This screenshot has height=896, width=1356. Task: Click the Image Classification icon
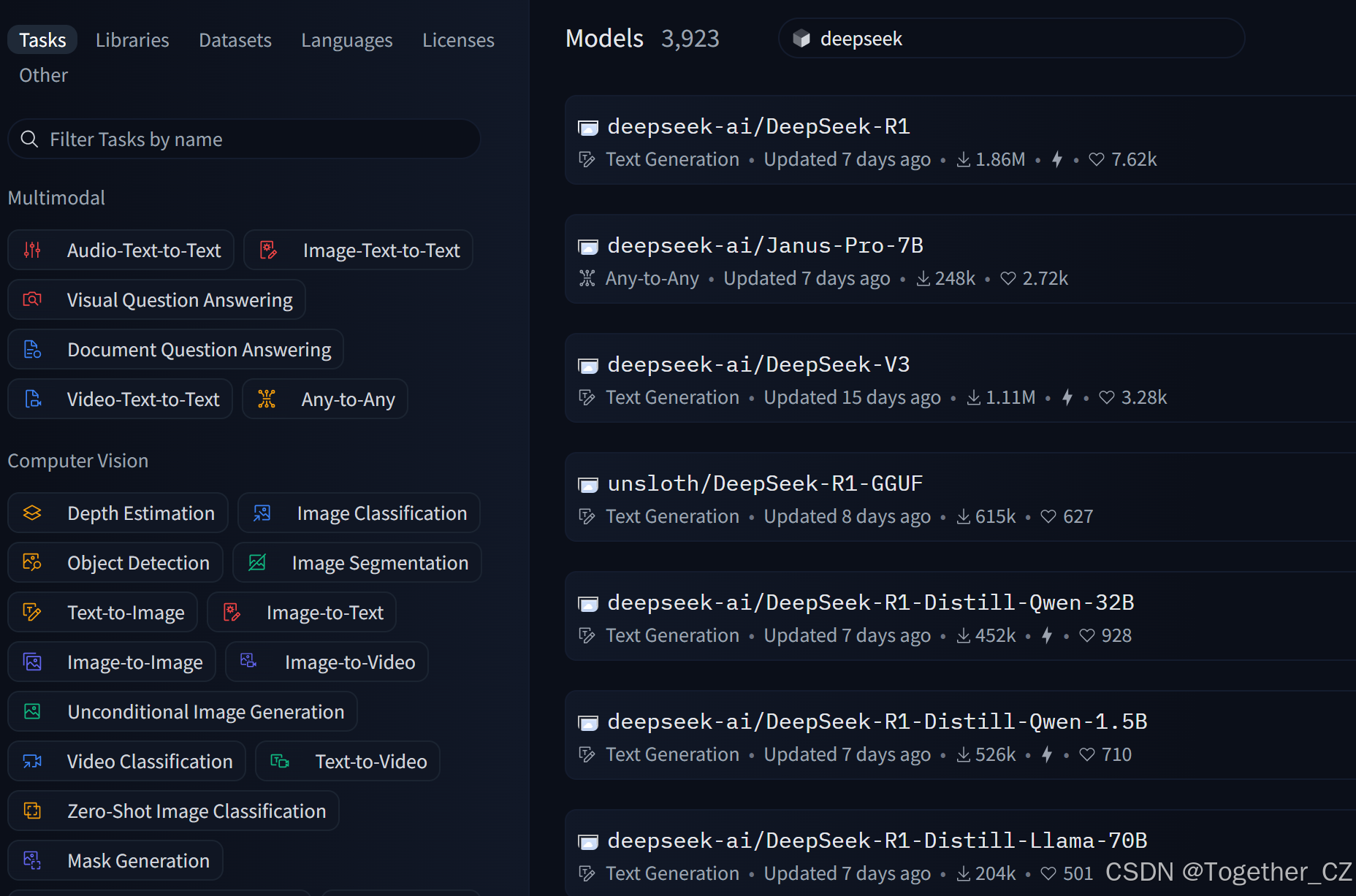coord(262,513)
